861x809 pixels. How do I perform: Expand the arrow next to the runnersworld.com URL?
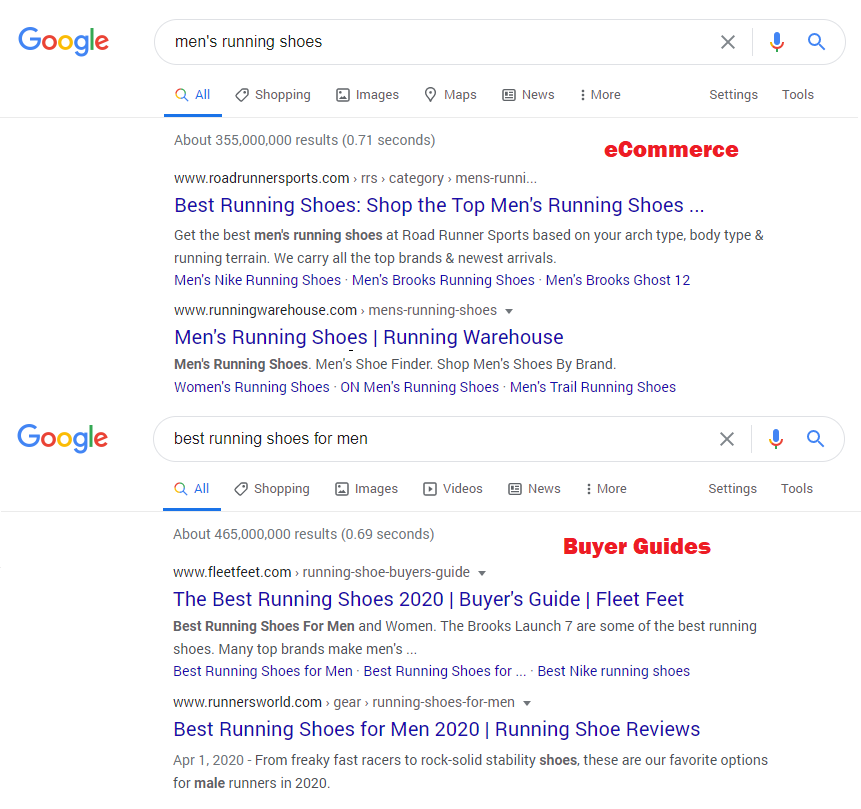point(527,704)
